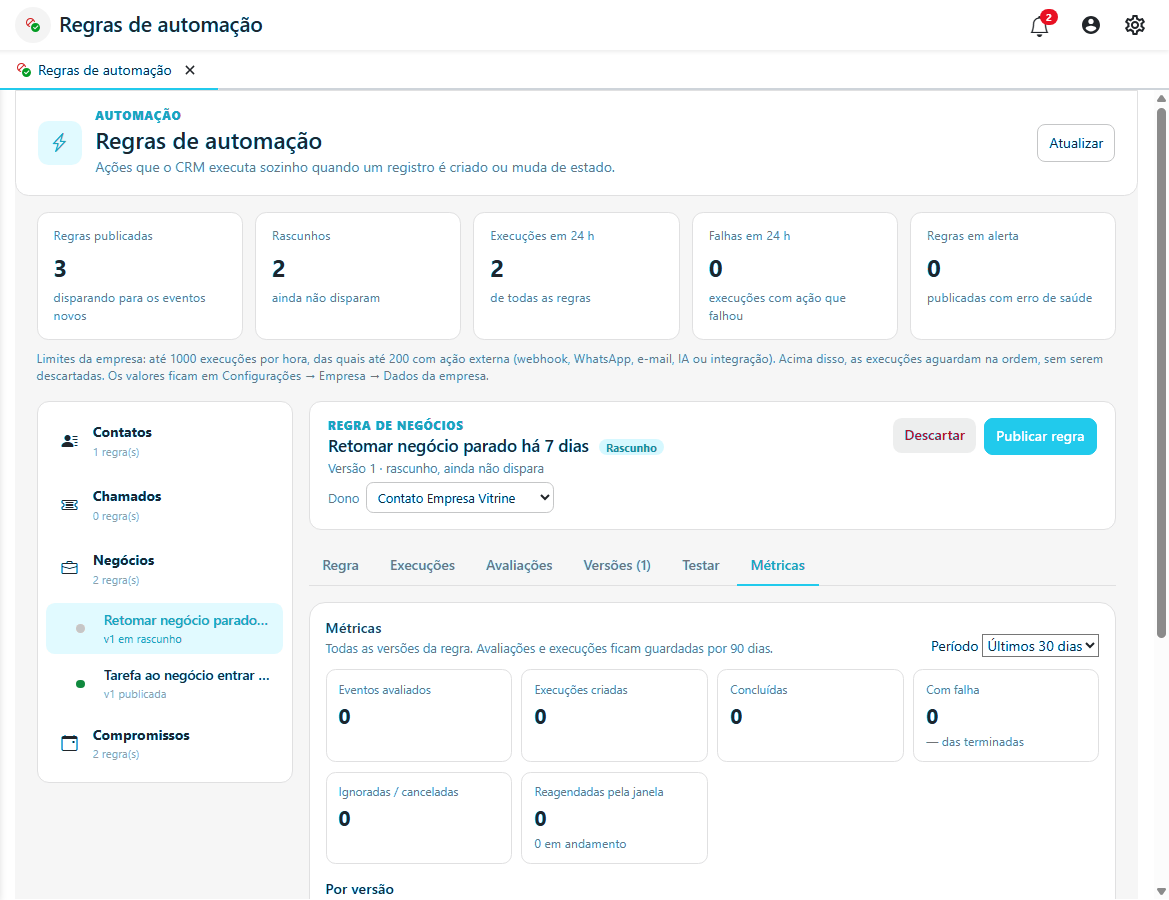The width and height of the screenshot is (1169, 900).
Task: Click the Com falha metric card
Action: coord(1006,715)
